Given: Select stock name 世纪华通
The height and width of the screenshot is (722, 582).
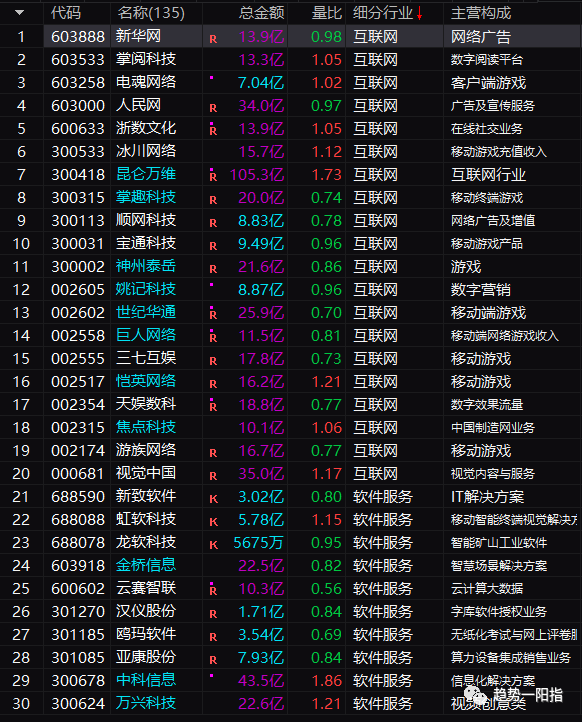Looking at the screenshot, I should [146, 312].
